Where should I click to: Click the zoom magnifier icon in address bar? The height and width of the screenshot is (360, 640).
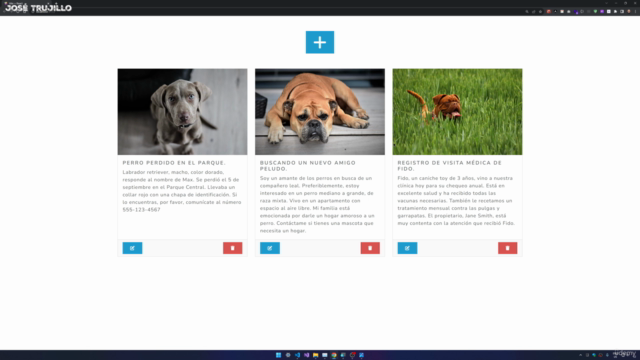[x=527, y=11]
